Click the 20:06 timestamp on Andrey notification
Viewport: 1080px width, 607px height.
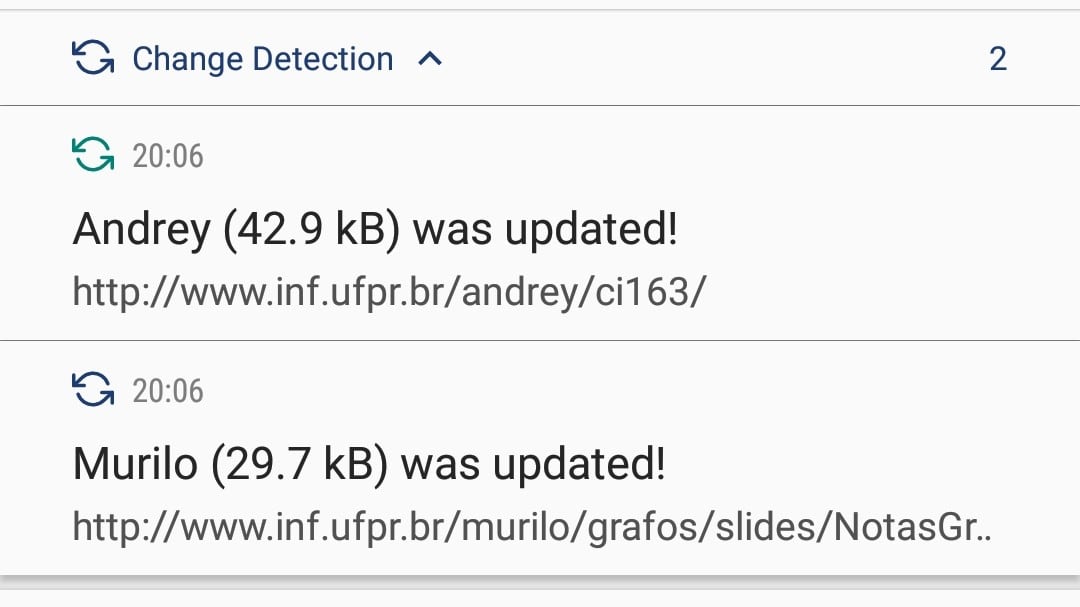click(168, 156)
